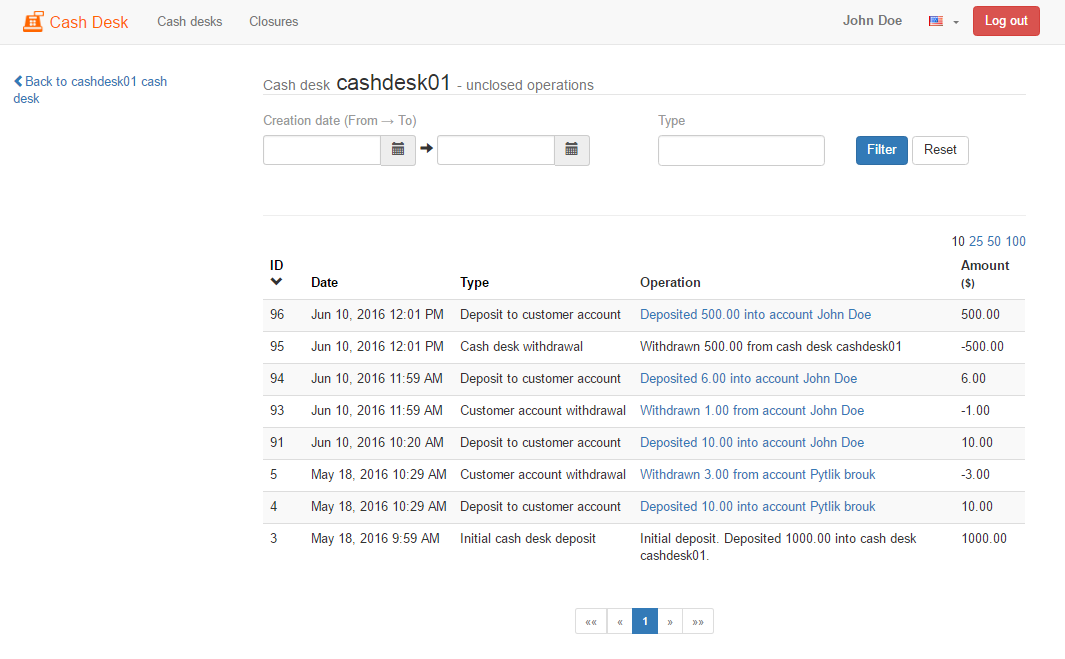Screen dimensions: 1065x659
Task: Open Withdrawn 3.00 from account Pytlik brouk
Action: coord(757,475)
